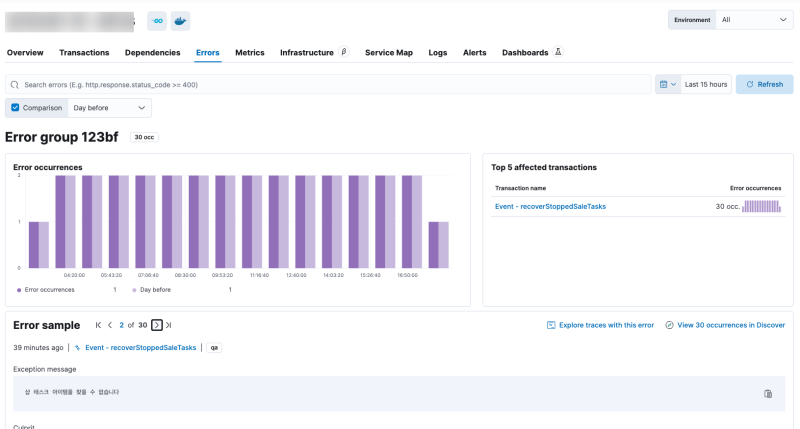Open the Last 15 hours time range

[706, 84]
